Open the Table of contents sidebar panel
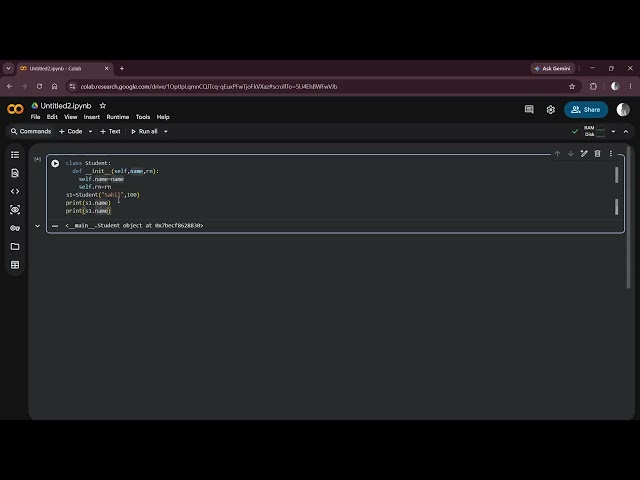 tap(15, 155)
